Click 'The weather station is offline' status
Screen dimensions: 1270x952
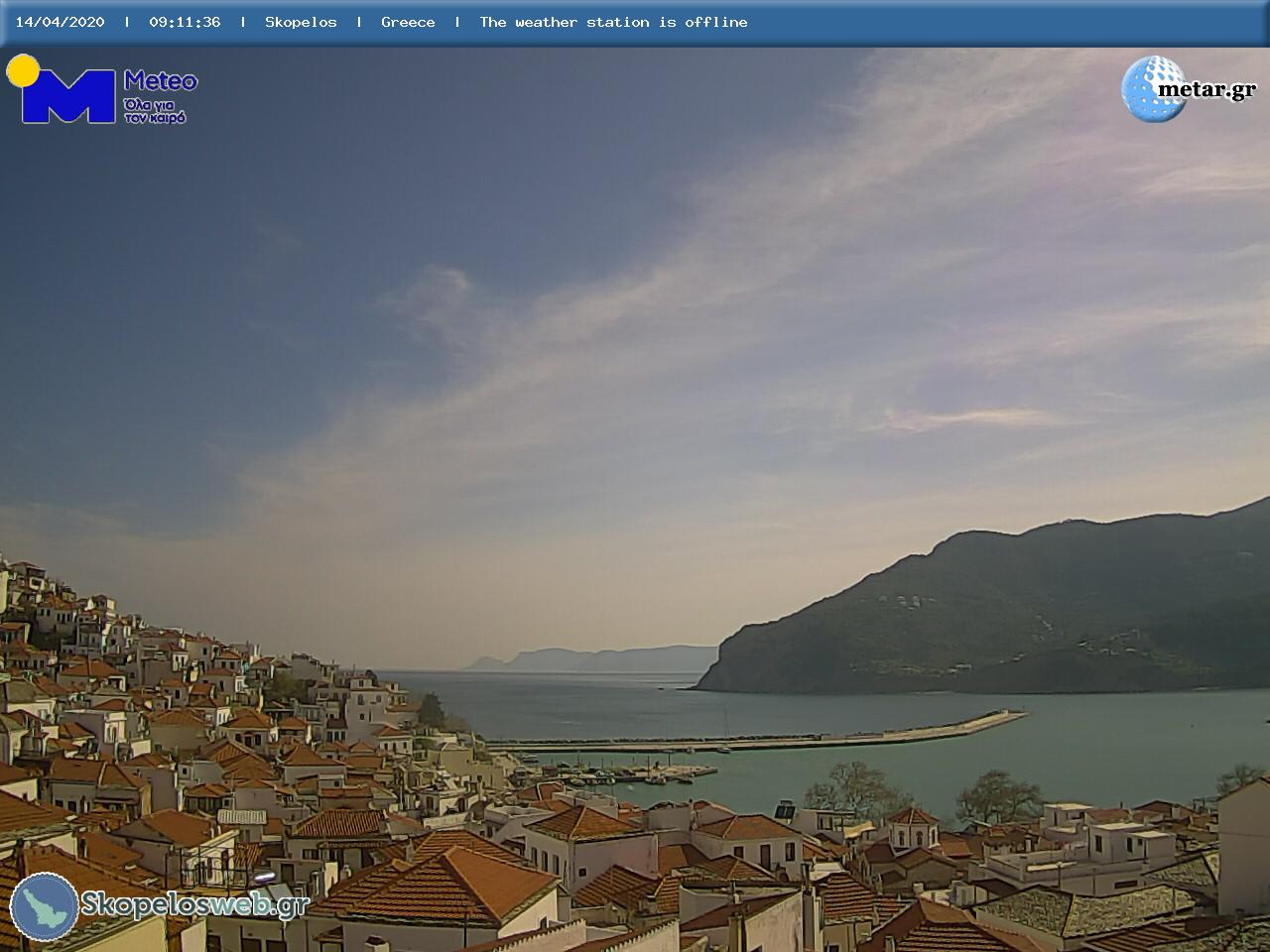(x=613, y=22)
